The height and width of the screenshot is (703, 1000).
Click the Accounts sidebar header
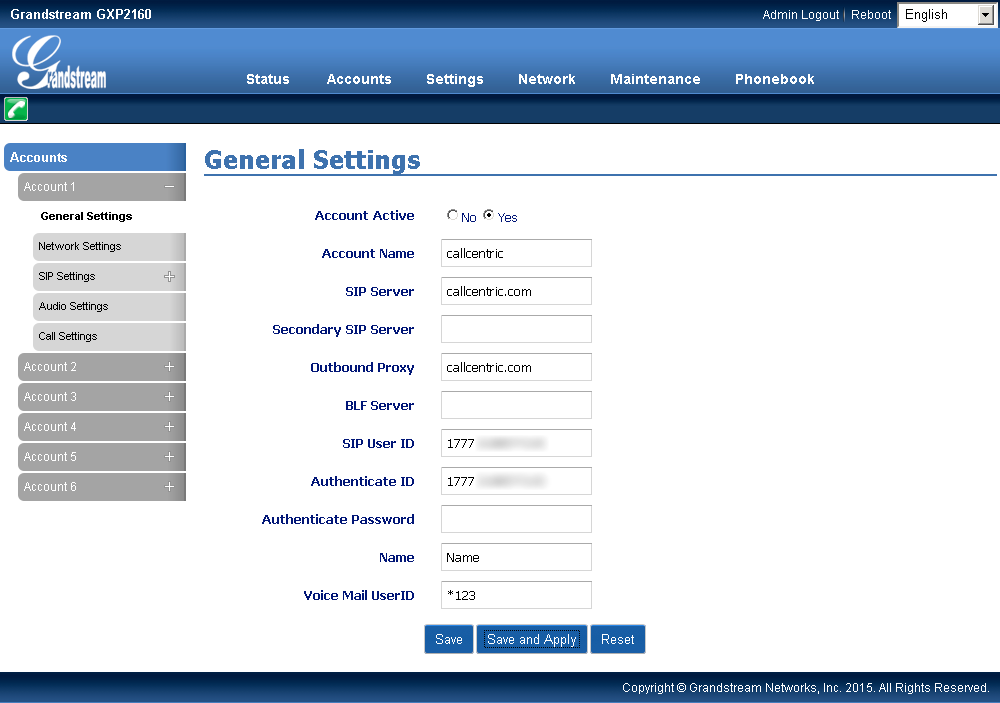(x=95, y=157)
